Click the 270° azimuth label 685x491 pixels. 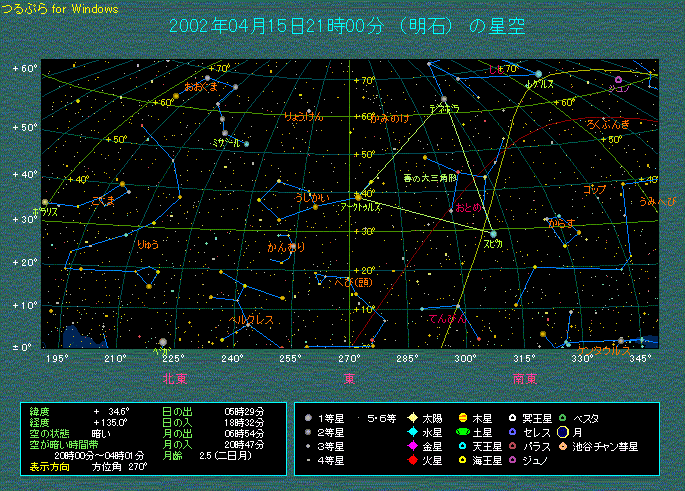coord(349,359)
